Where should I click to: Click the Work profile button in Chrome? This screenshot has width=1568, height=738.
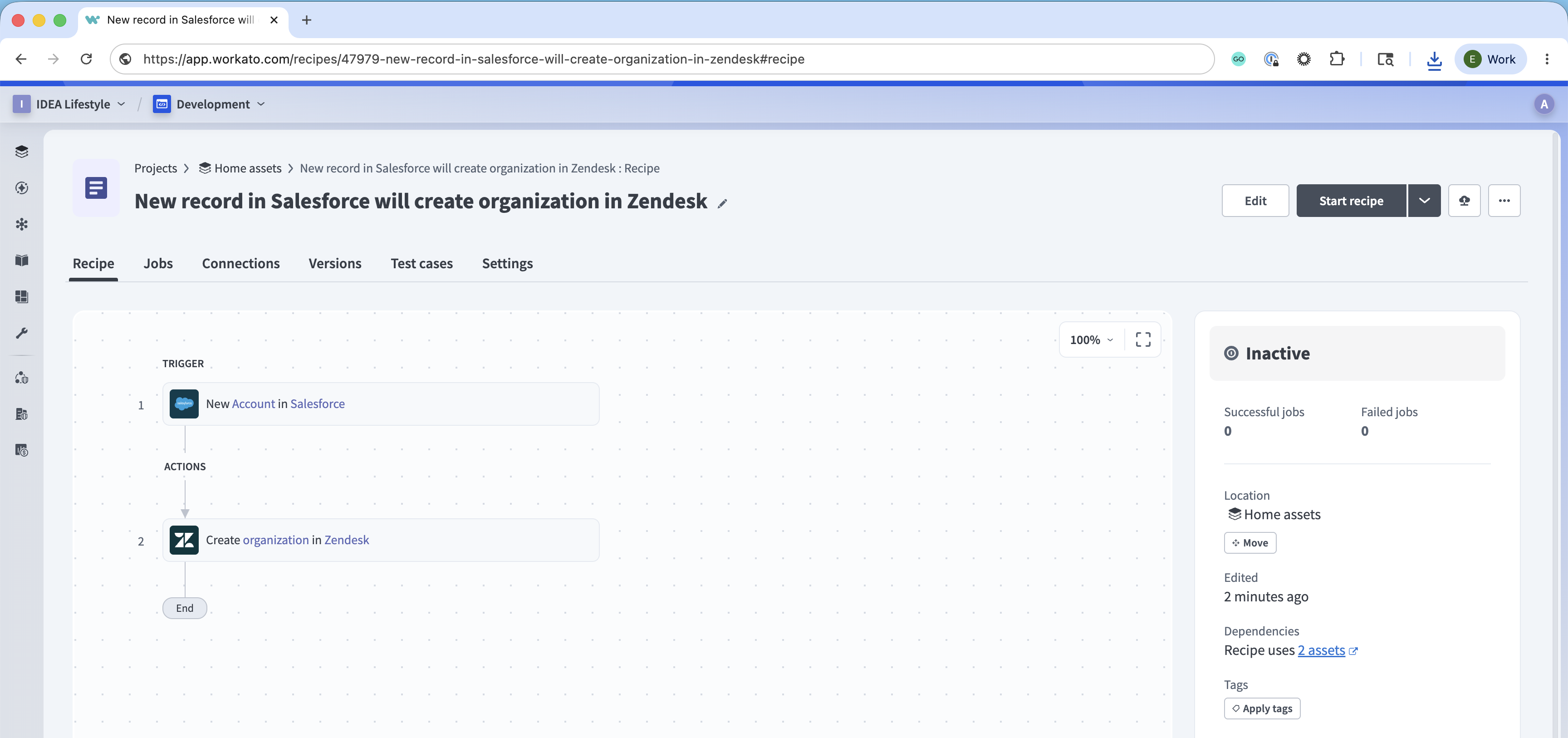click(x=1490, y=59)
